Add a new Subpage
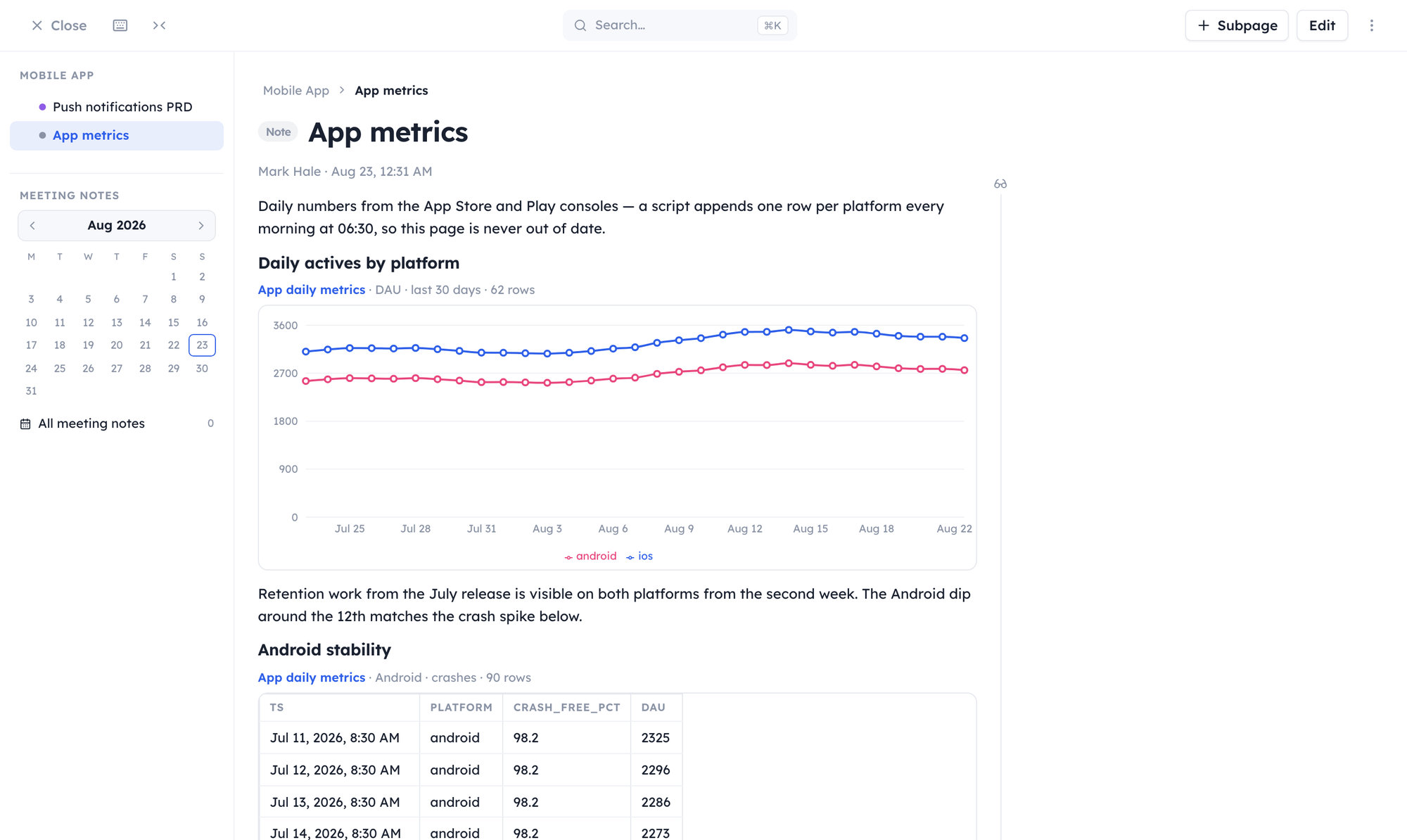Viewport: 1407px width, 840px height. pos(1237,25)
